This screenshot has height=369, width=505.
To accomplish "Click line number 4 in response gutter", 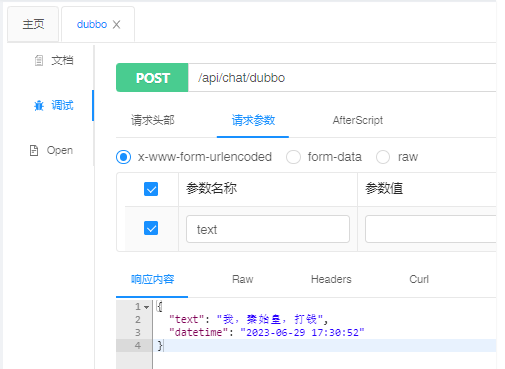I will click(138, 345).
